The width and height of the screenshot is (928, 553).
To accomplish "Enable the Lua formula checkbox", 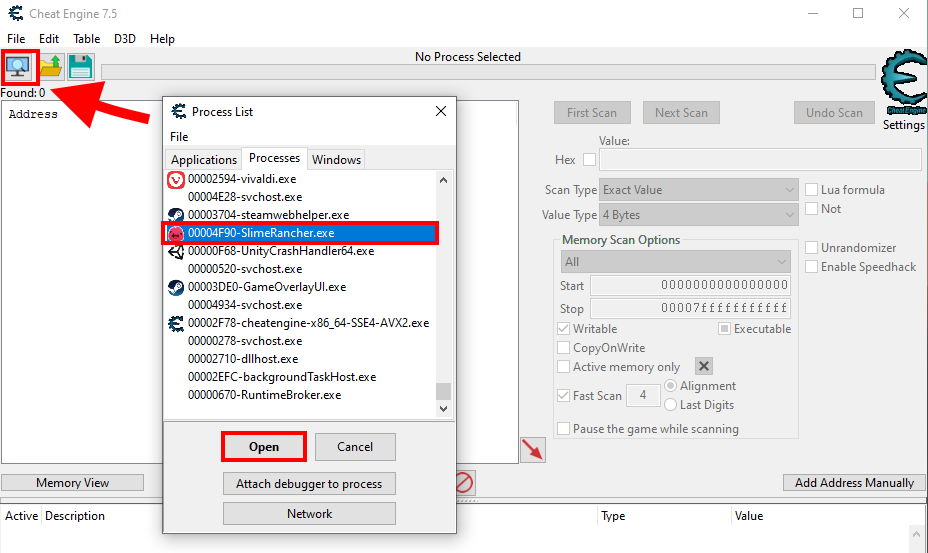I will coord(811,189).
